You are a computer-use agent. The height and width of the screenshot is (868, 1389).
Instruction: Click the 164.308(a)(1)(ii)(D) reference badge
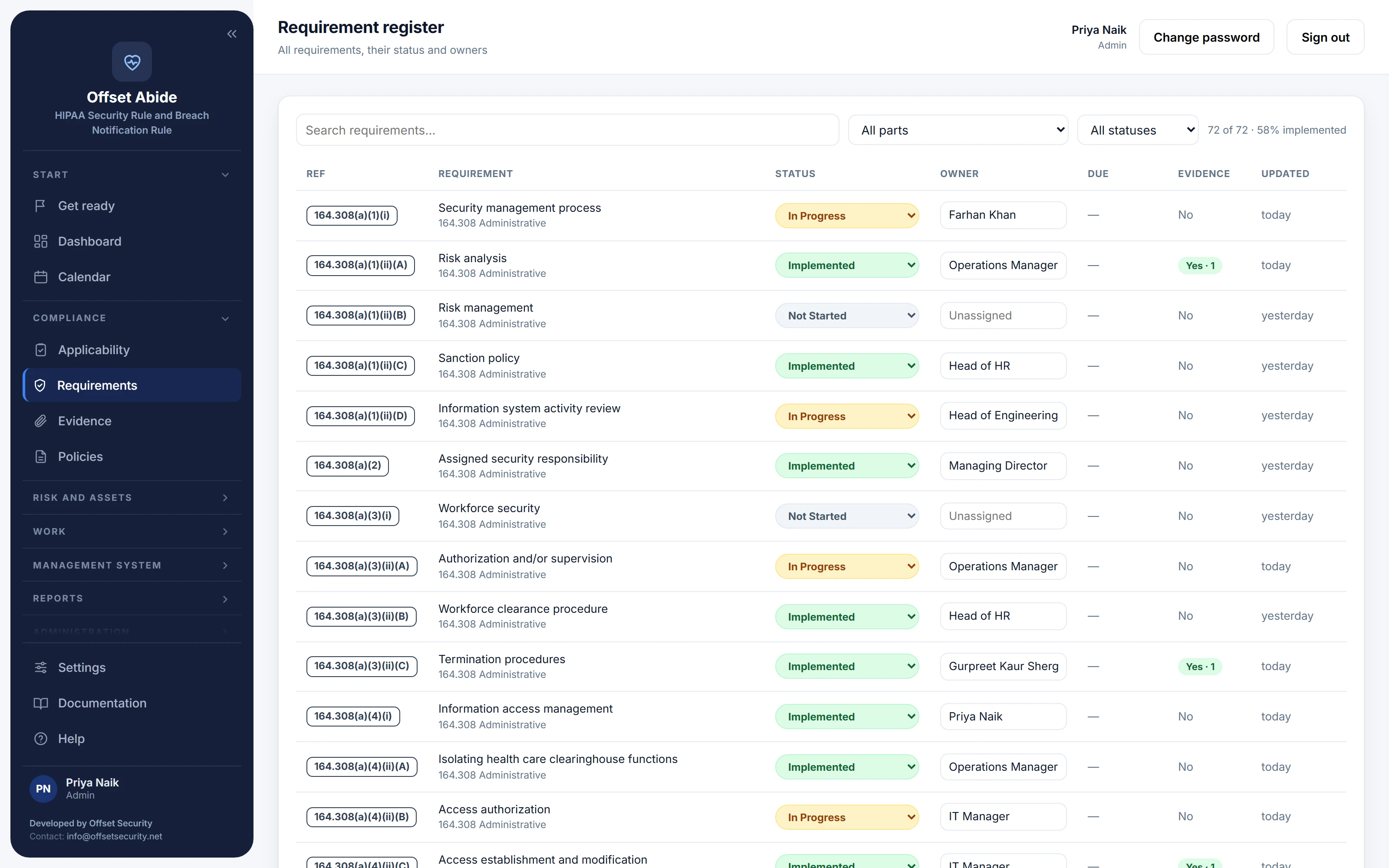click(x=360, y=416)
